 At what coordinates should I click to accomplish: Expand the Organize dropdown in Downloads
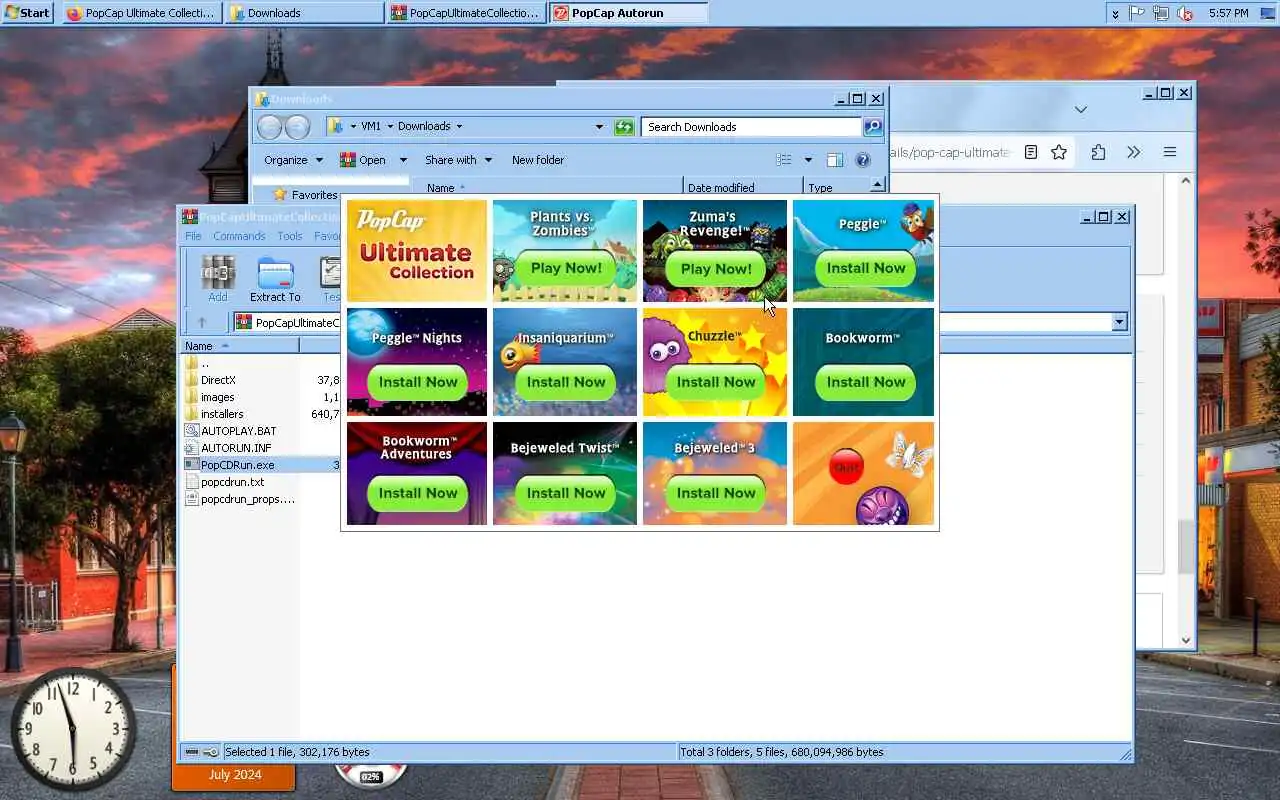coord(319,160)
